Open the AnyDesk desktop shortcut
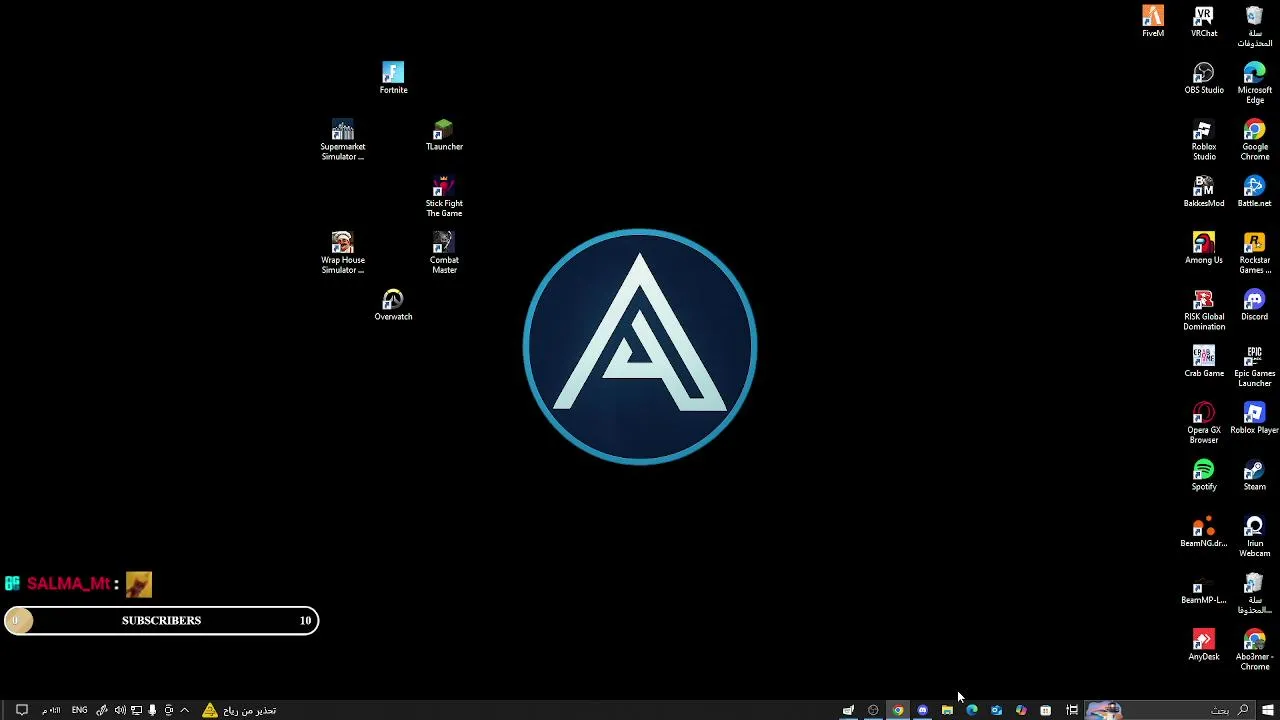Viewport: 1280px width, 720px height. [x=1204, y=645]
